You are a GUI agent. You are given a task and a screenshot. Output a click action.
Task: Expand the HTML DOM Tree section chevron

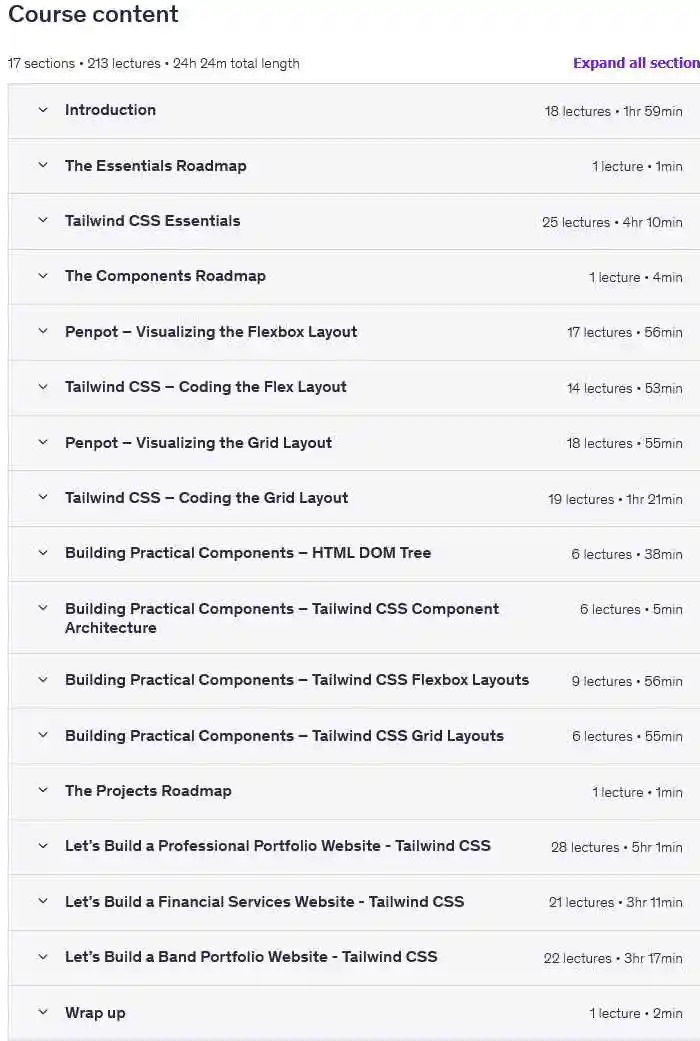click(42, 553)
